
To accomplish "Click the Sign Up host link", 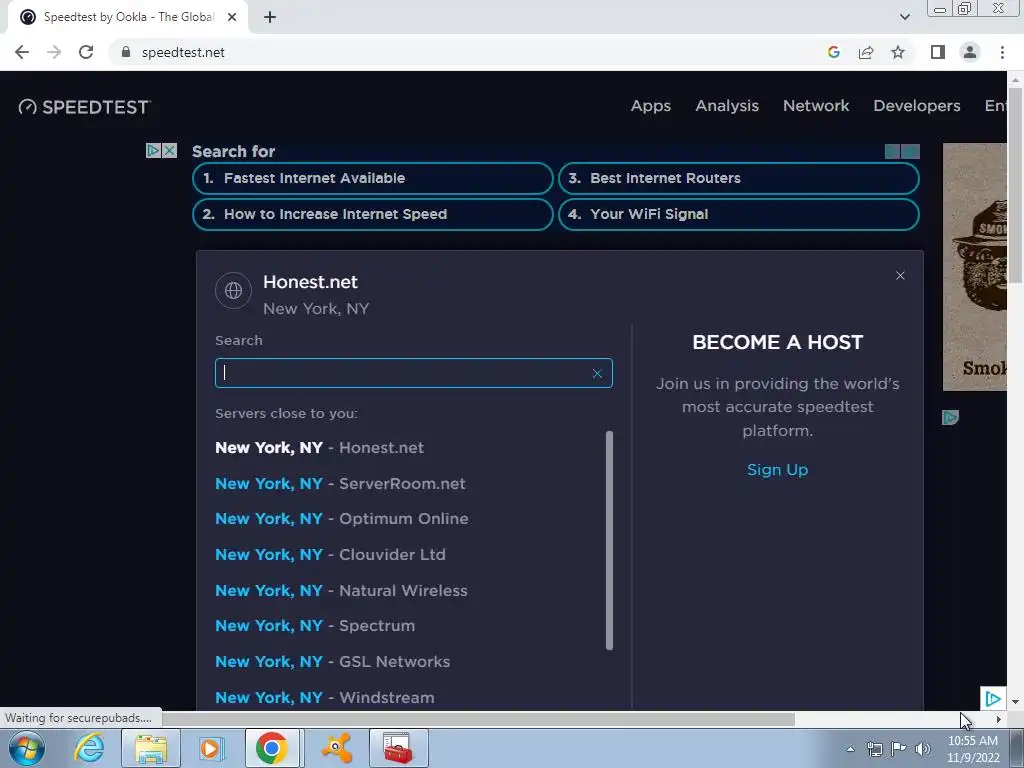I will coord(777,470).
